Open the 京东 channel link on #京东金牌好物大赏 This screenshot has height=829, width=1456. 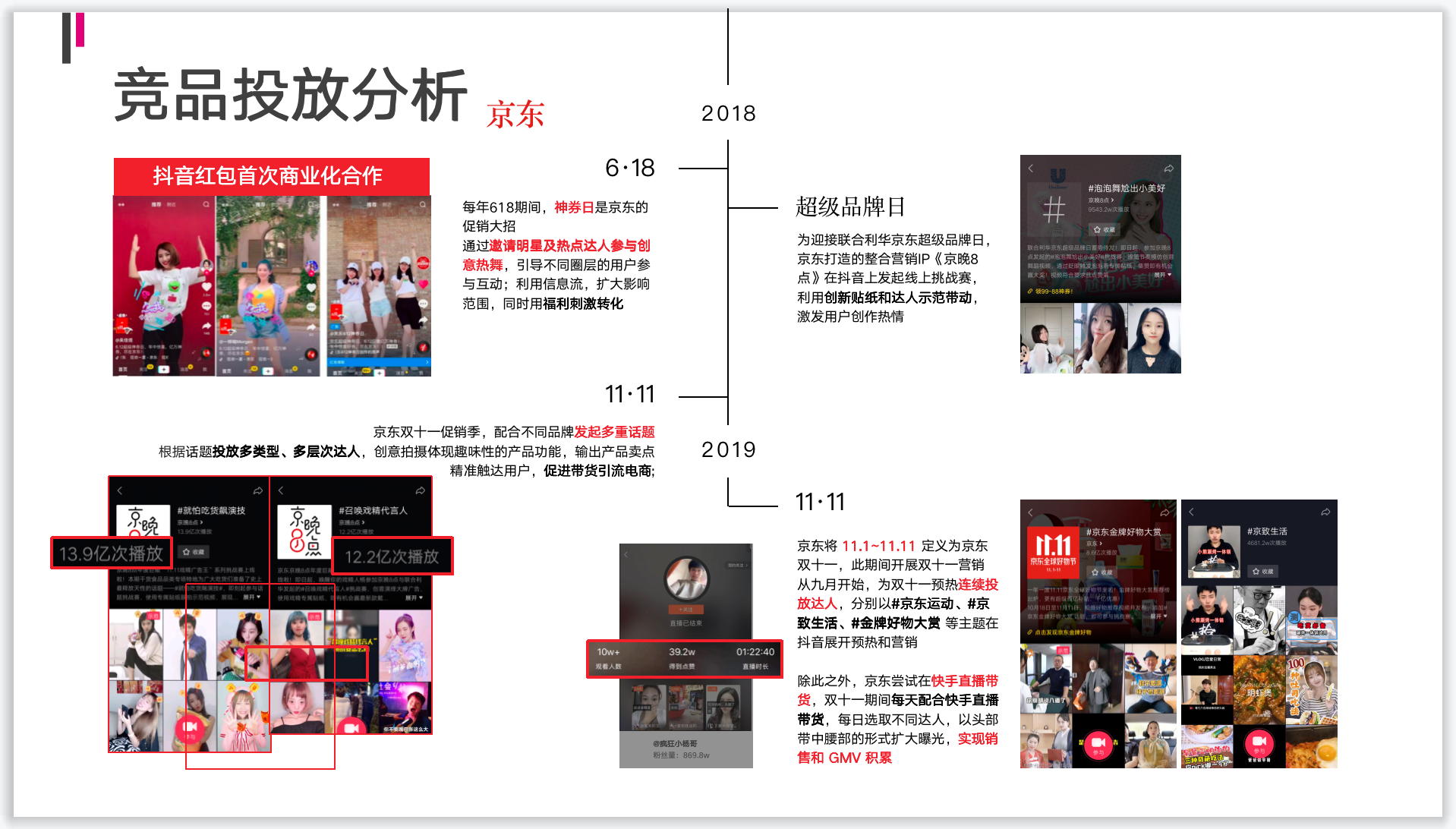(1094, 543)
